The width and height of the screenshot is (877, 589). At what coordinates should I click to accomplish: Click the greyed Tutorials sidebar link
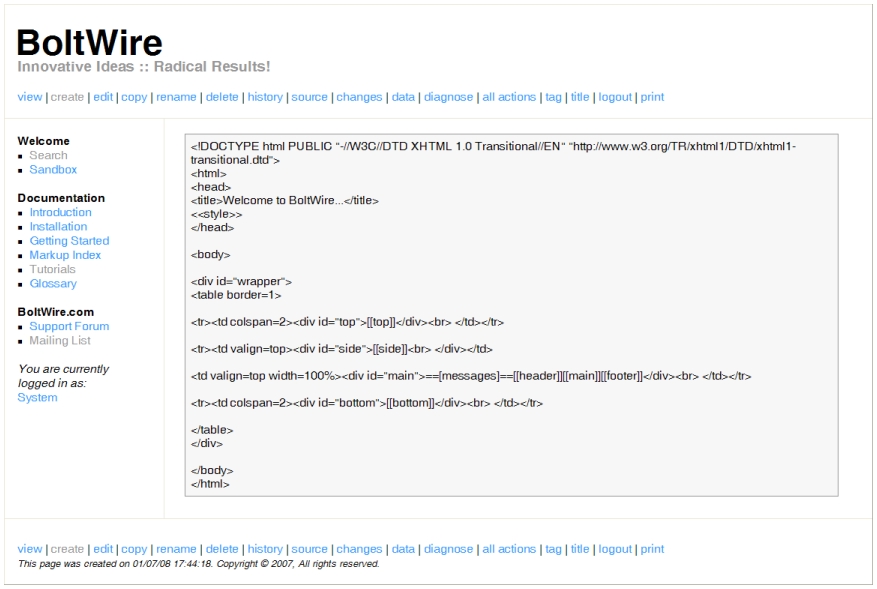(x=53, y=269)
